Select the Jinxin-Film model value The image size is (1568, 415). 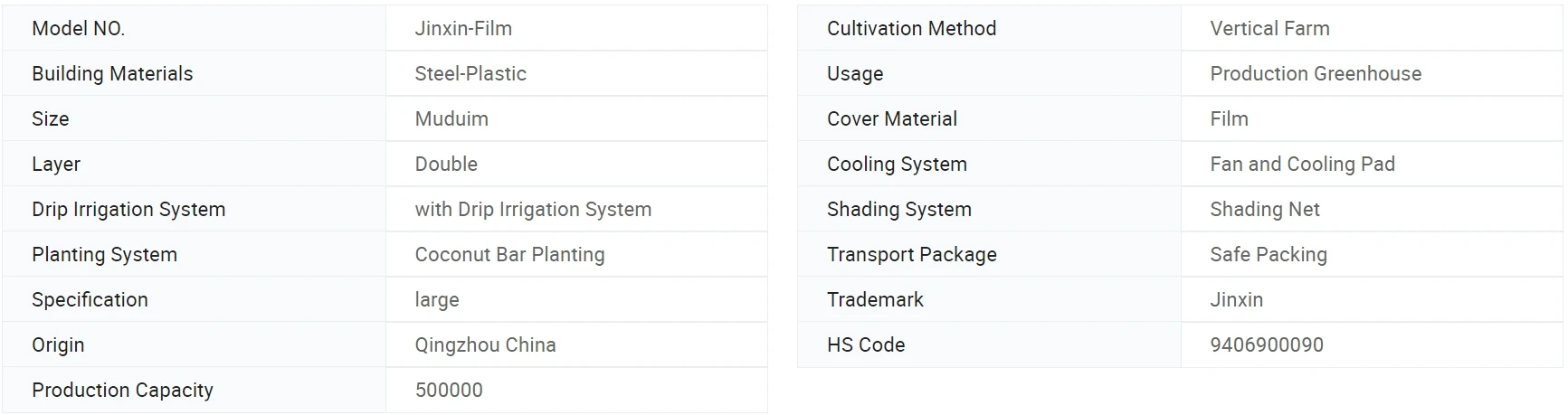[463, 28]
